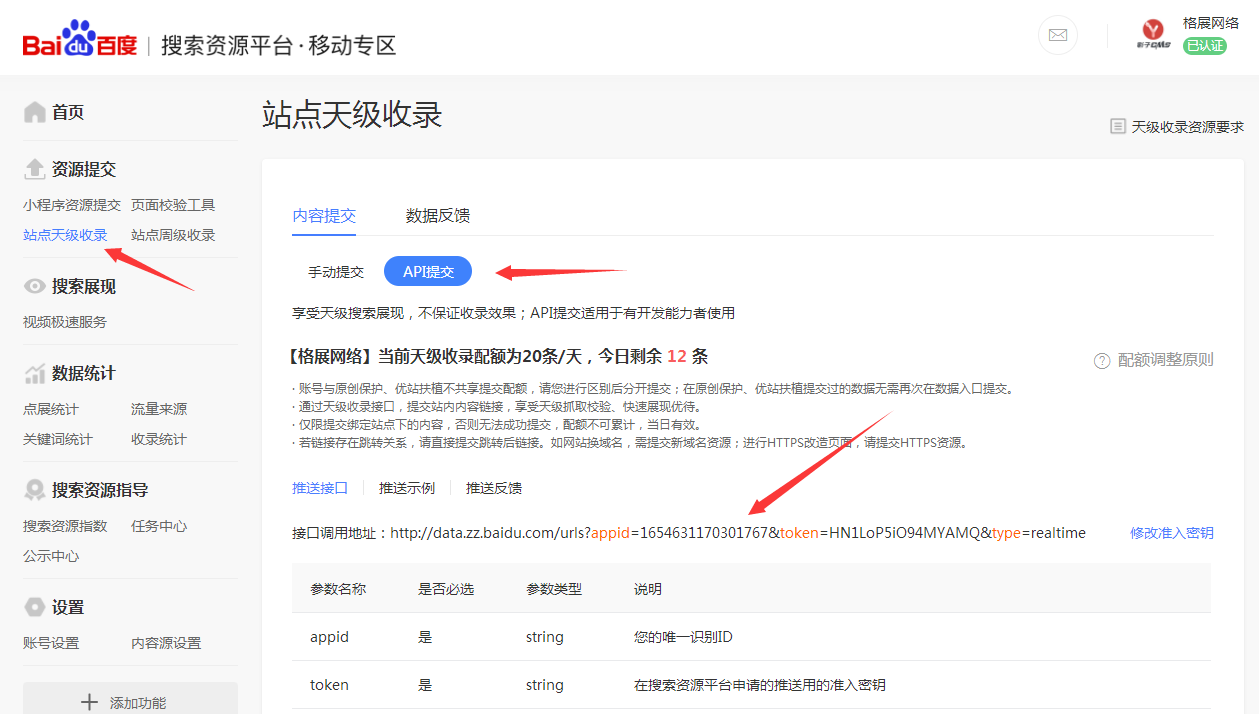Show the 推送示例 sub-tab

pyautogui.click(x=406, y=488)
